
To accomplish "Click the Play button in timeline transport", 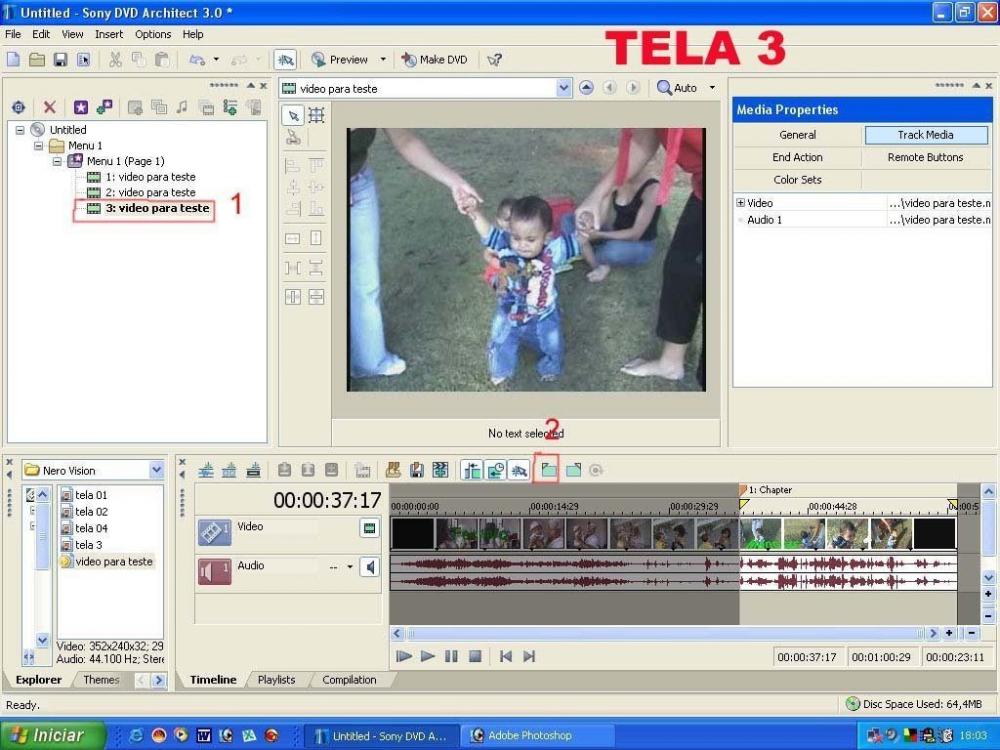I will point(427,656).
